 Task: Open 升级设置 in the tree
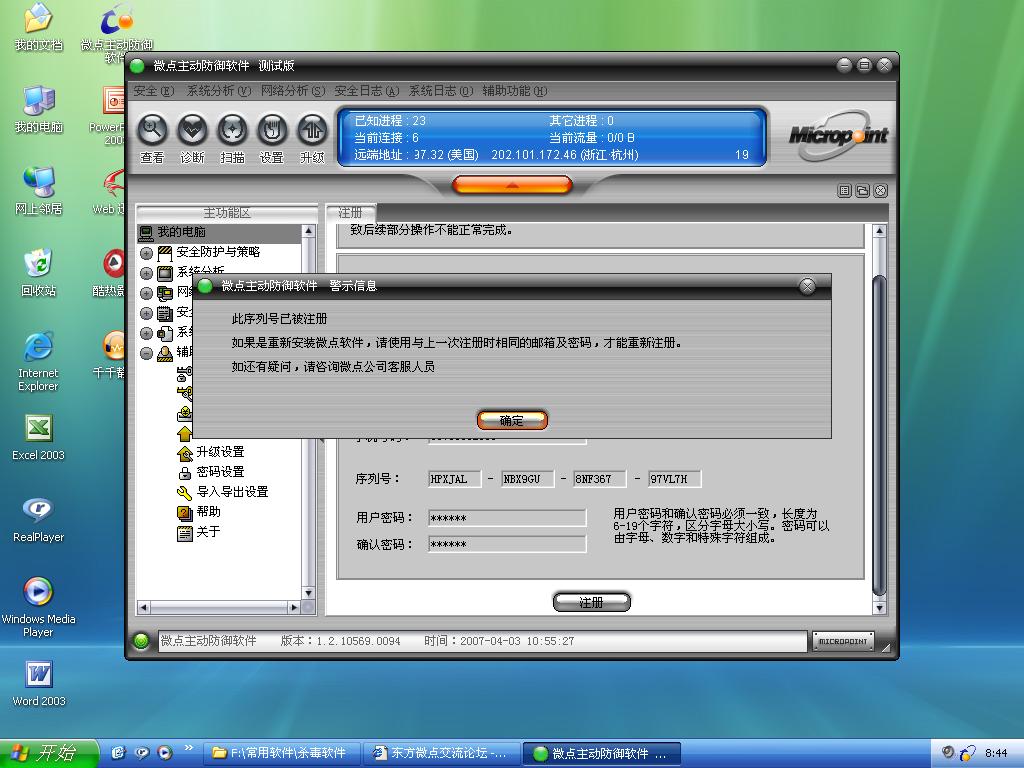point(220,452)
